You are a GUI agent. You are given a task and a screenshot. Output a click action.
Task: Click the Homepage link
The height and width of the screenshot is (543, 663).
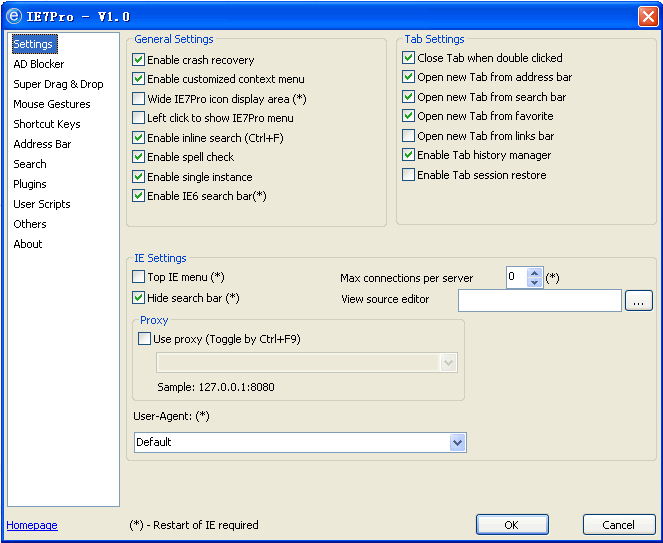32,525
